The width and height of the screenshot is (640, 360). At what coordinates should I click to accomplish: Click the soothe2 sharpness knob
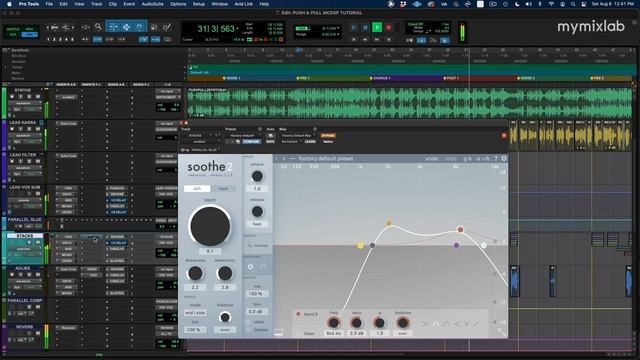pos(195,273)
